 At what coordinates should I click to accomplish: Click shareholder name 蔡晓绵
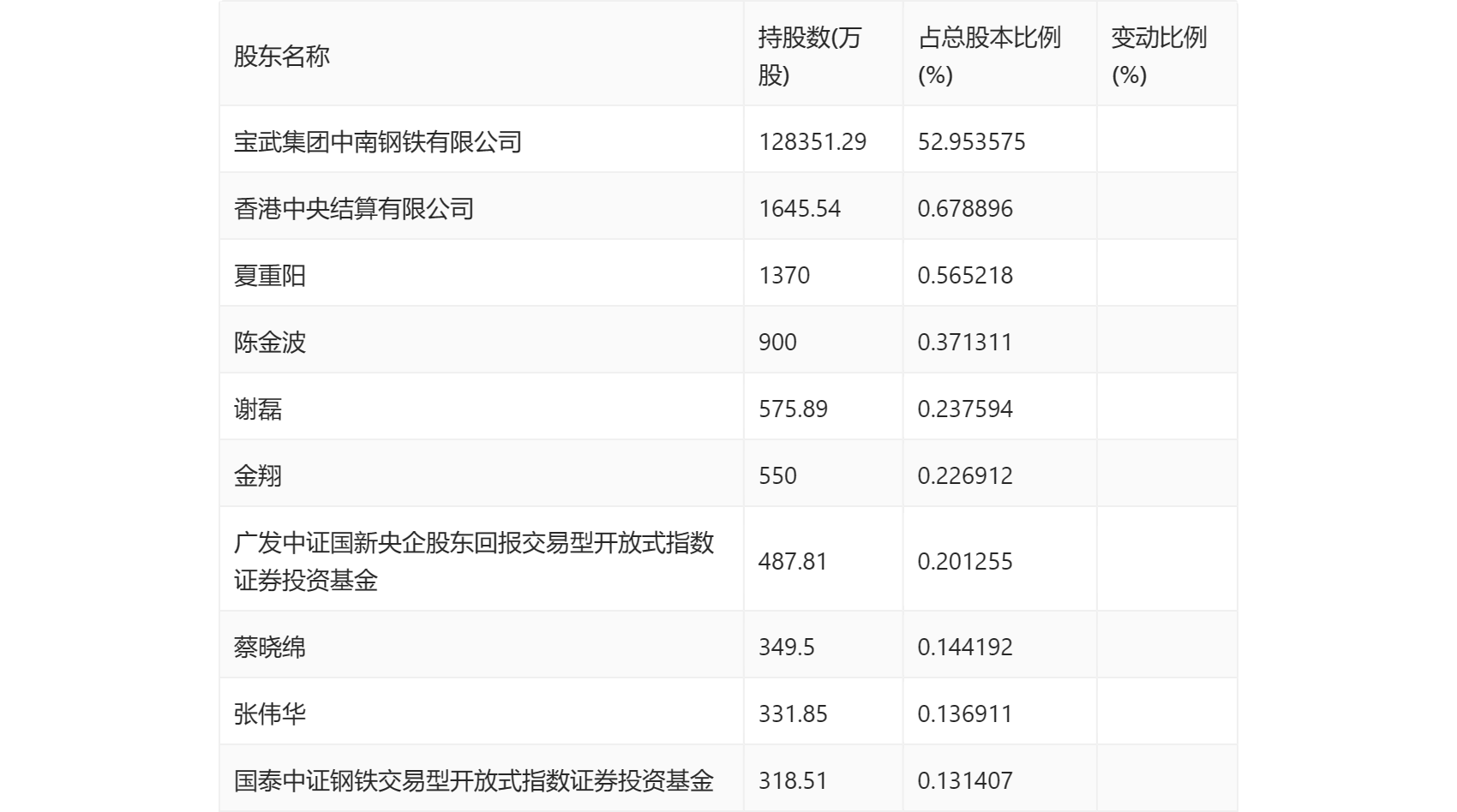point(270,647)
